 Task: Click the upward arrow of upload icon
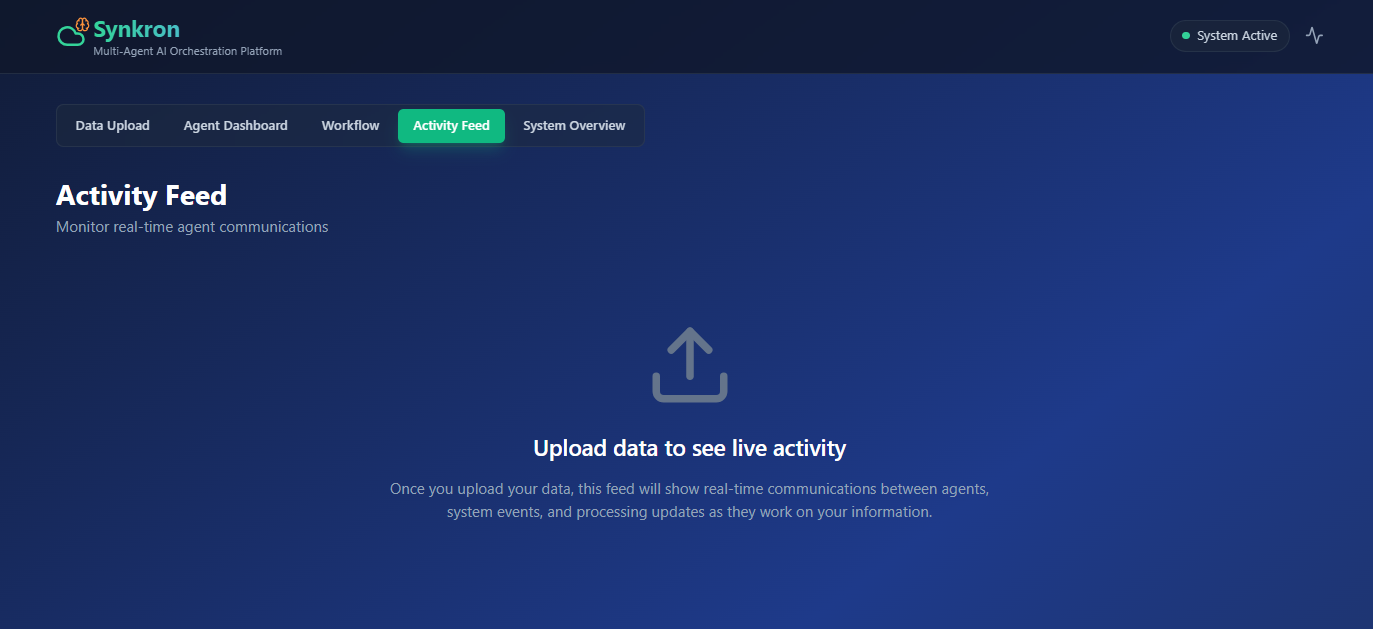[x=690, y=353]
